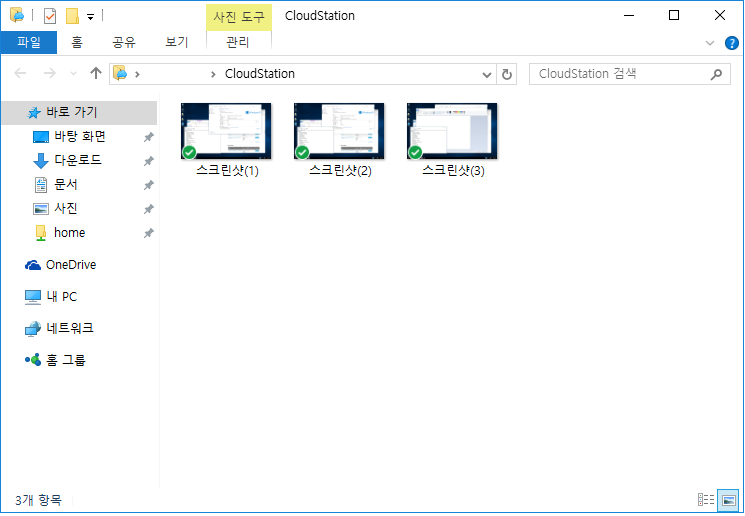Open the 공유 ribbon tab
This screenshot has height=516, width=745.
124,42
